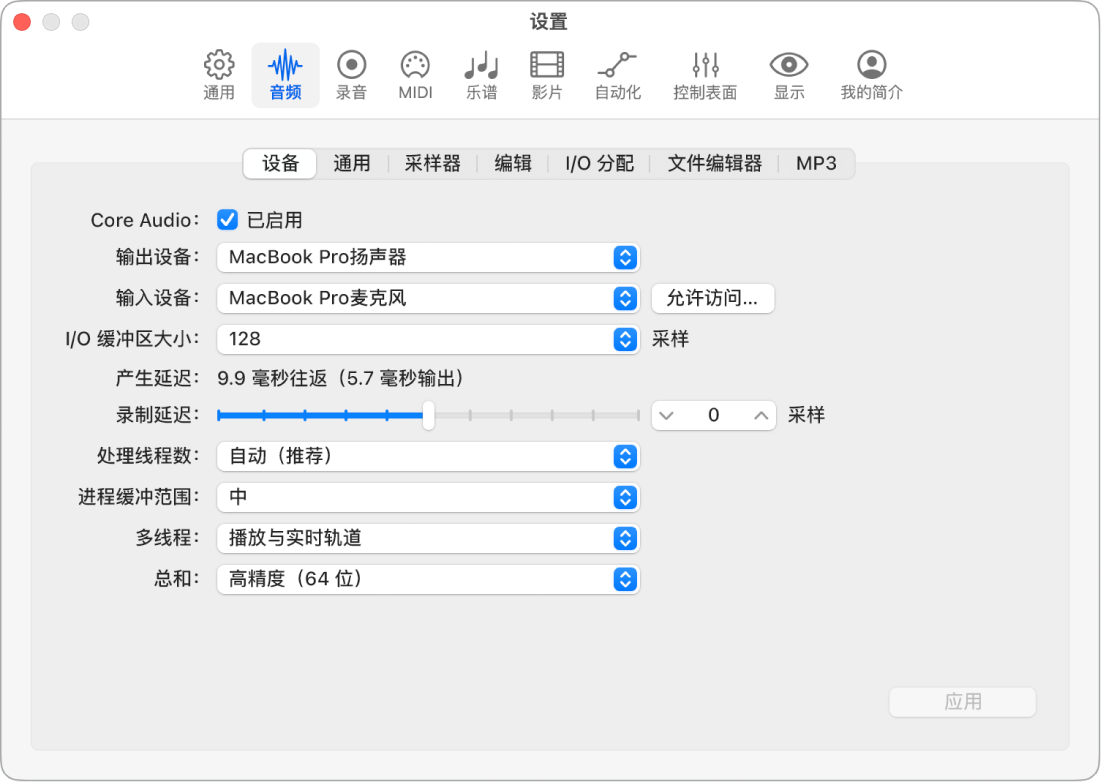The image size is (1101, 782).
Task: Open 录音 settings
Action: pos(351,74)
